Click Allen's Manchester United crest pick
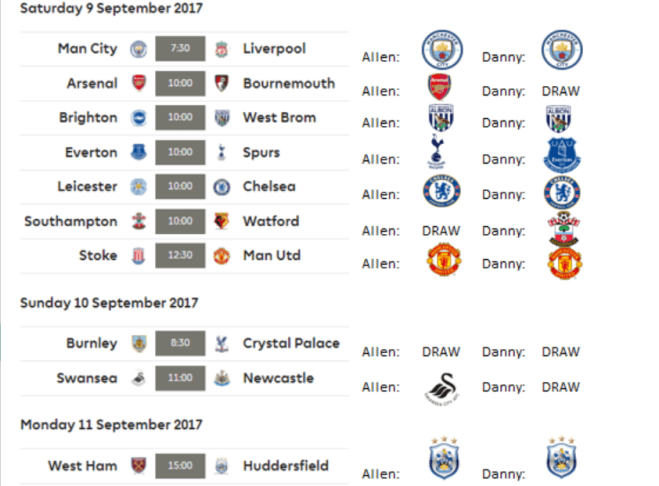 439,262
